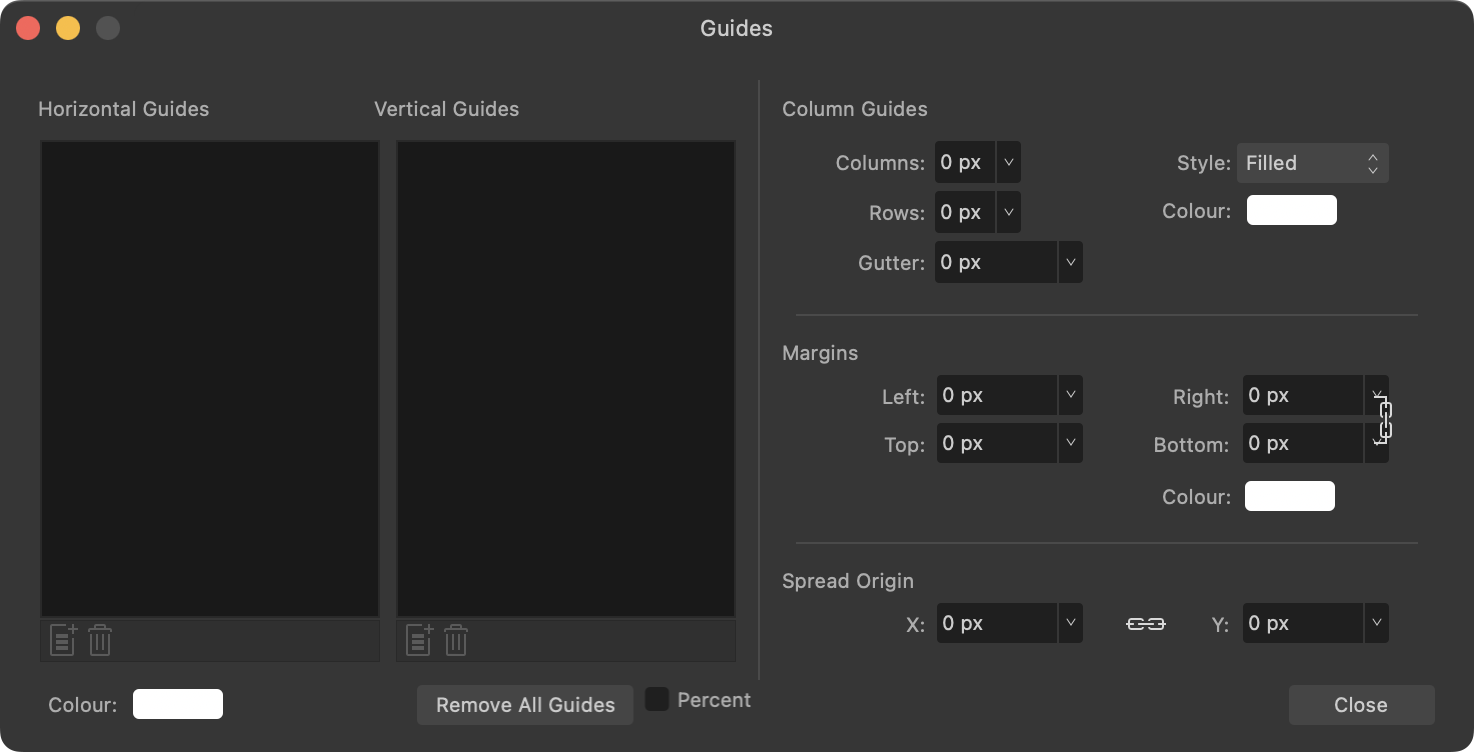Delete selected vertical guide with trash icon
This screenshot has width=1474, height=752.
click(456, 640)
